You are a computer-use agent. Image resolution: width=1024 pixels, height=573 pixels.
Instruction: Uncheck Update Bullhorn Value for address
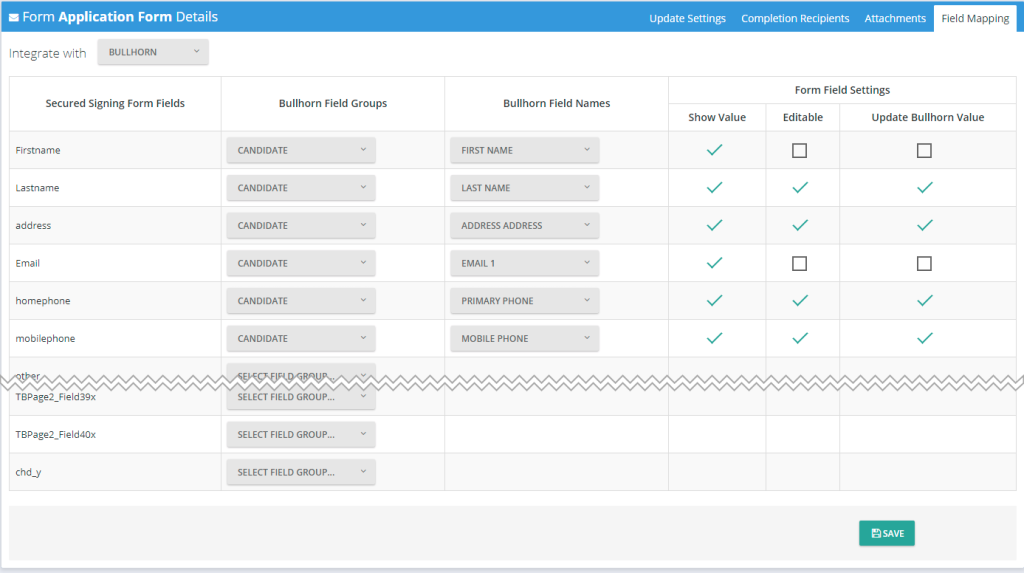[925, 225]
